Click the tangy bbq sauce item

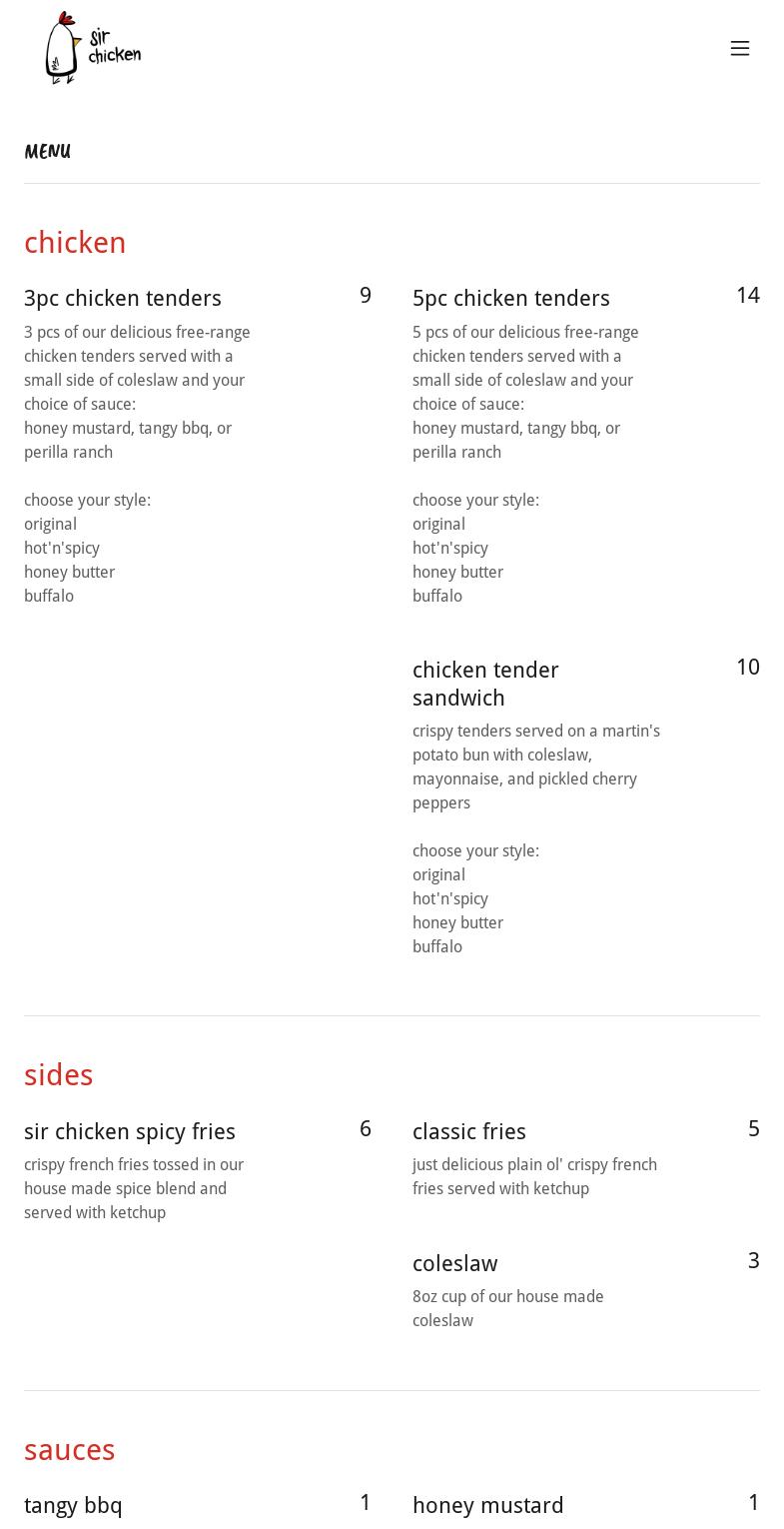coord(73,1505)
